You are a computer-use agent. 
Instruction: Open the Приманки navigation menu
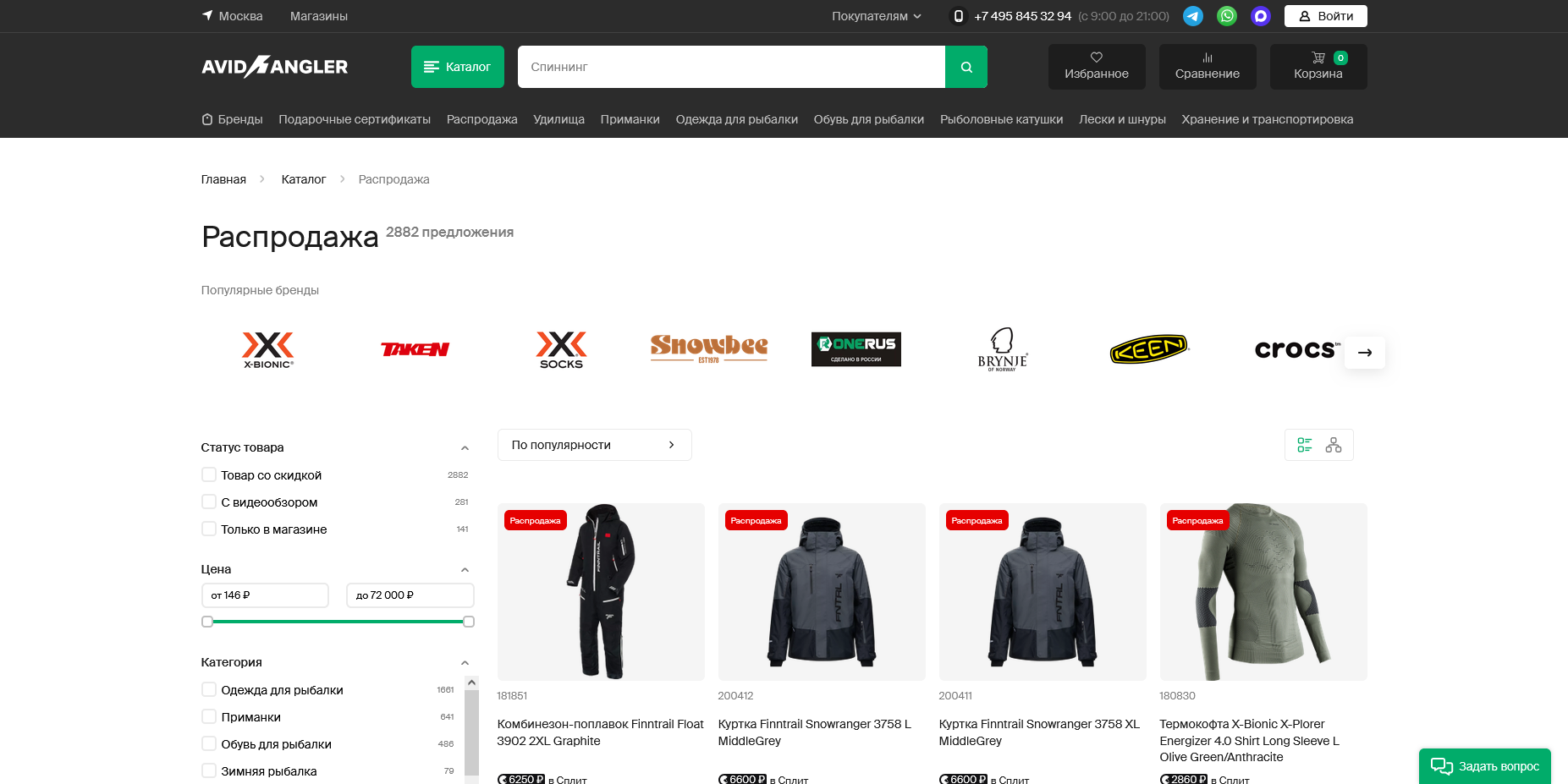[x=630, y=119]
